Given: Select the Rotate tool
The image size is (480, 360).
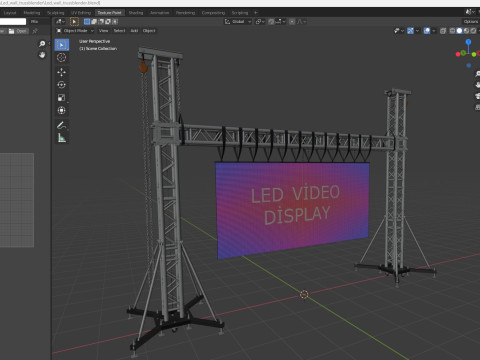Looking at the screenshot, I should pyautogui.click(x=62, y=85).
